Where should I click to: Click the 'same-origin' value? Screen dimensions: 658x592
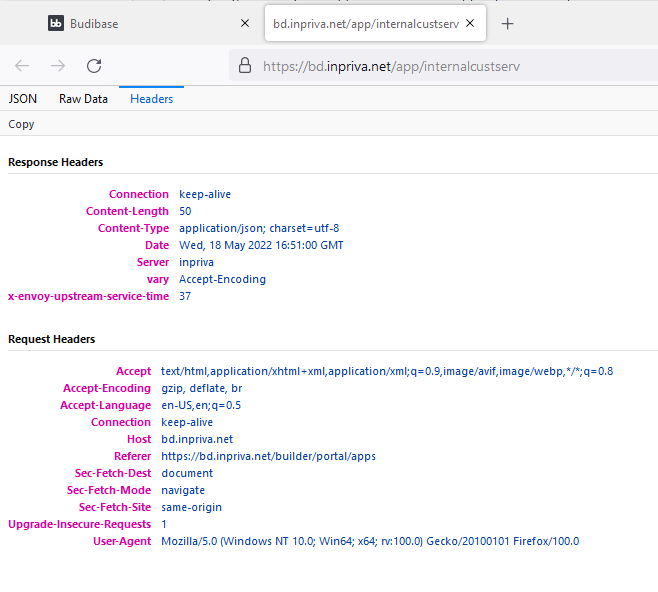[191, 507]
